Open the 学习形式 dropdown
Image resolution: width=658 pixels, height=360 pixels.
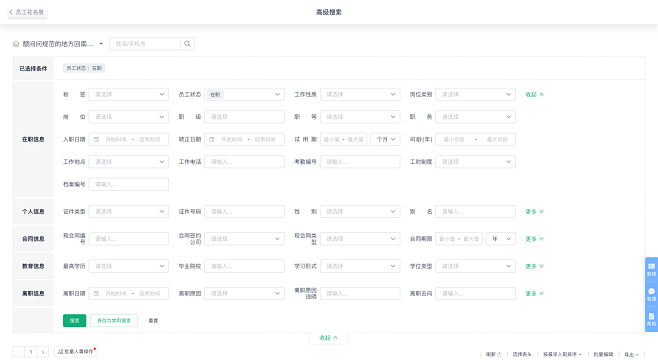point(360,266)
